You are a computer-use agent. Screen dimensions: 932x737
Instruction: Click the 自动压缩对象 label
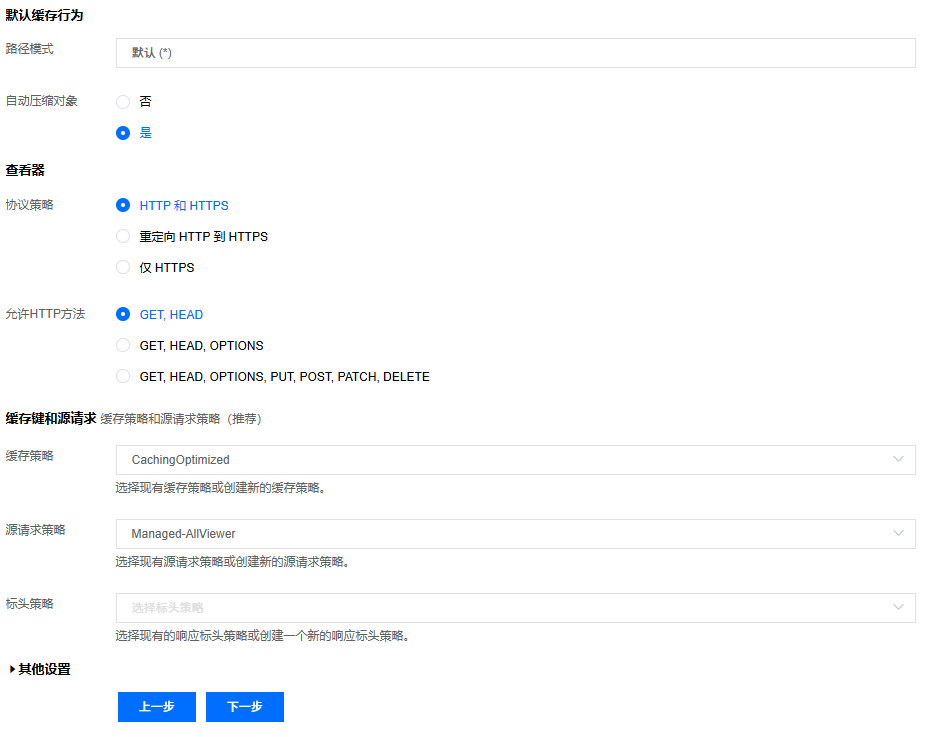pos(42,101)
